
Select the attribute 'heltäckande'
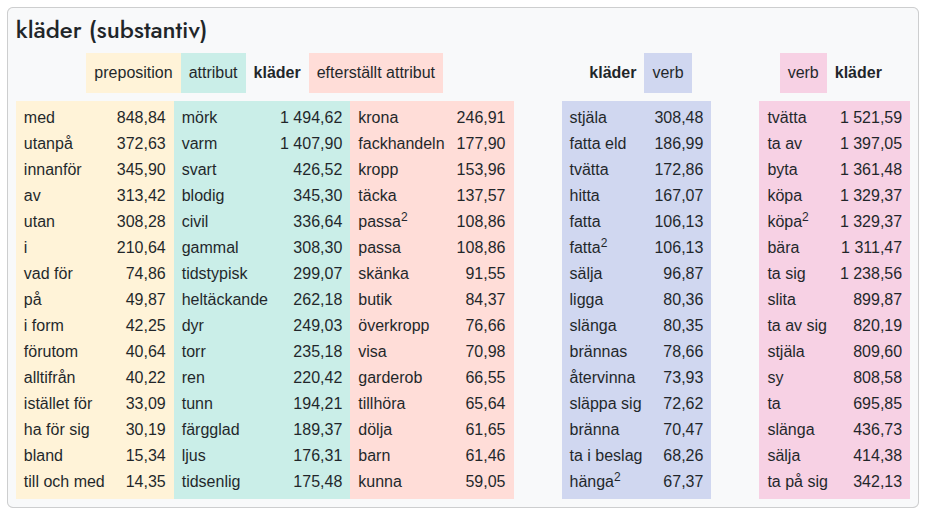coord(224,300)
